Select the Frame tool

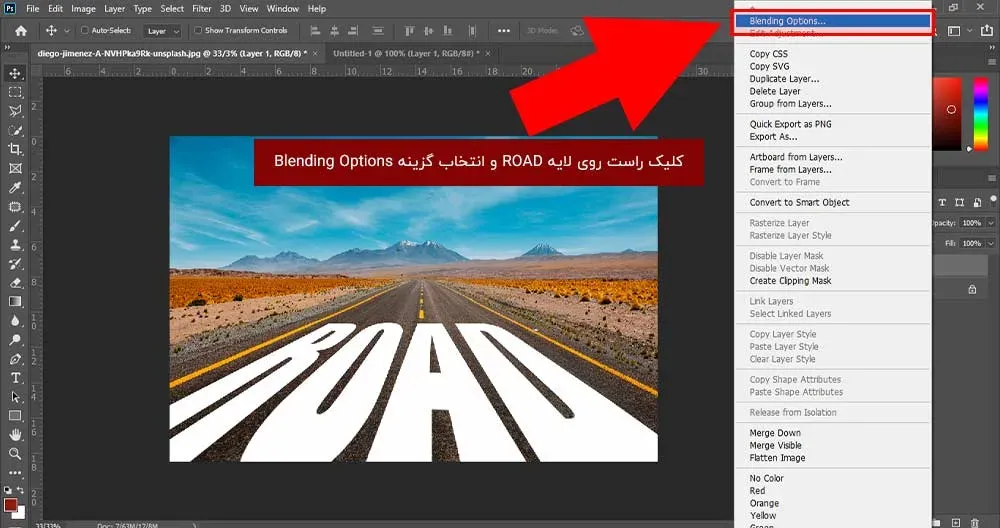pos(15,168)
